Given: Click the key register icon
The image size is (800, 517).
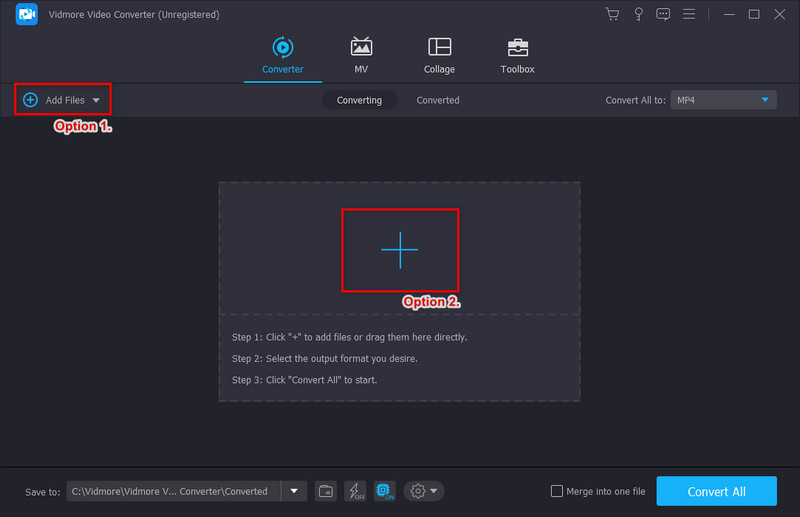Looking at the screenshot, I should point(637,14).
